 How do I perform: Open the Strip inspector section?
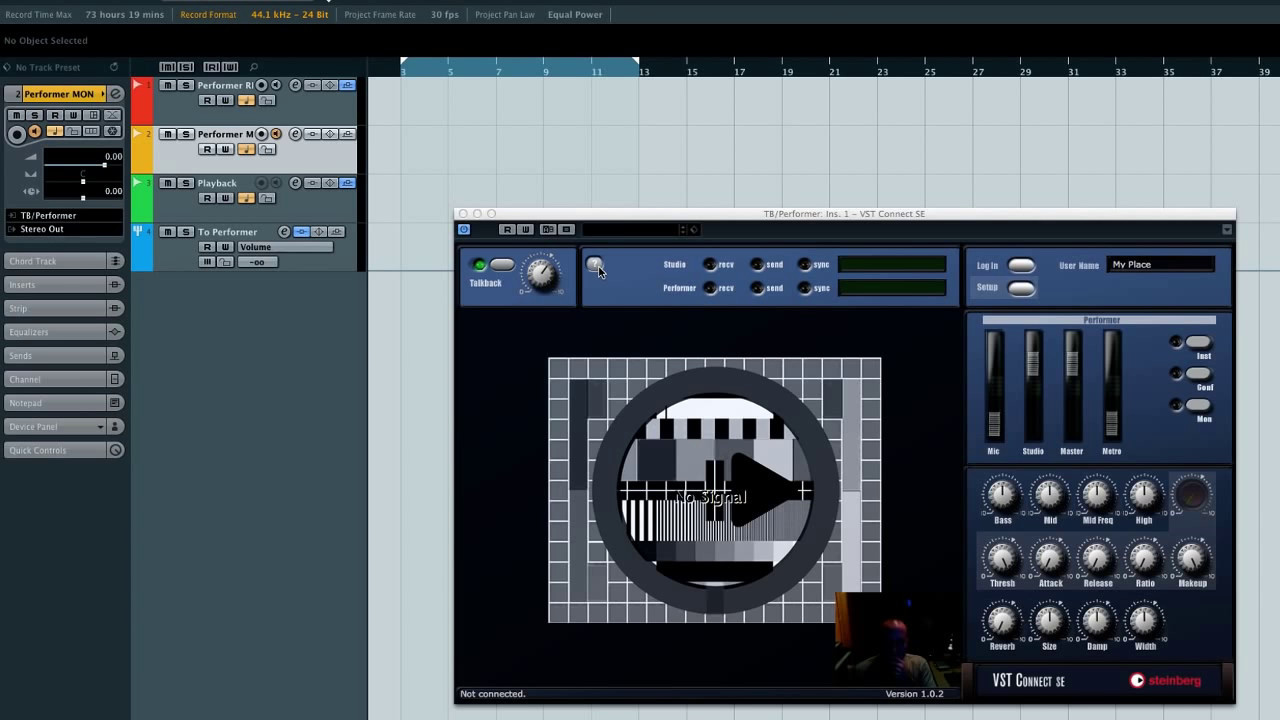pyautogui.click(x=54, y=308)
